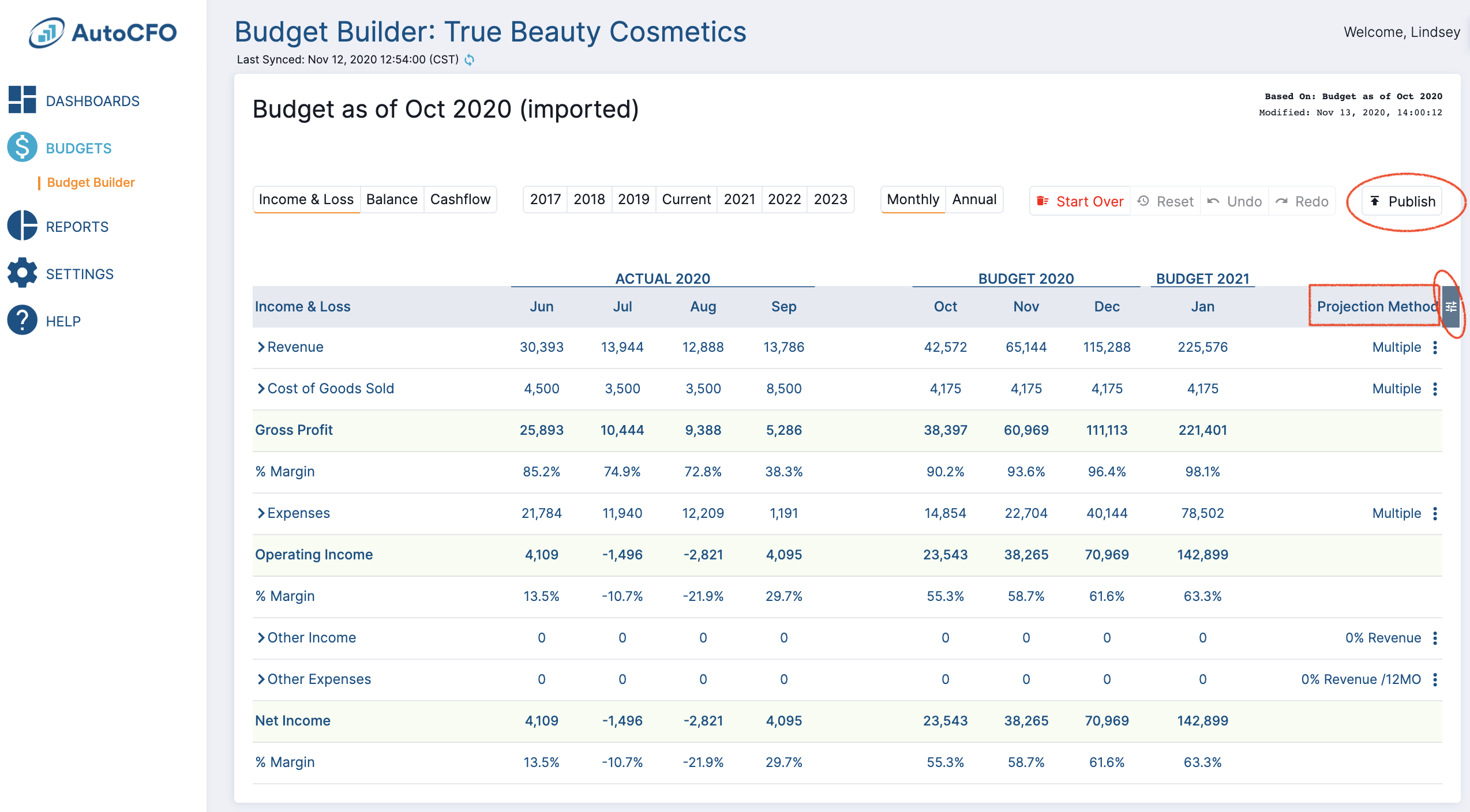Viewport: 1470px width, 812px height.
Task: Open Dashboards menu item
Action: 93,101
